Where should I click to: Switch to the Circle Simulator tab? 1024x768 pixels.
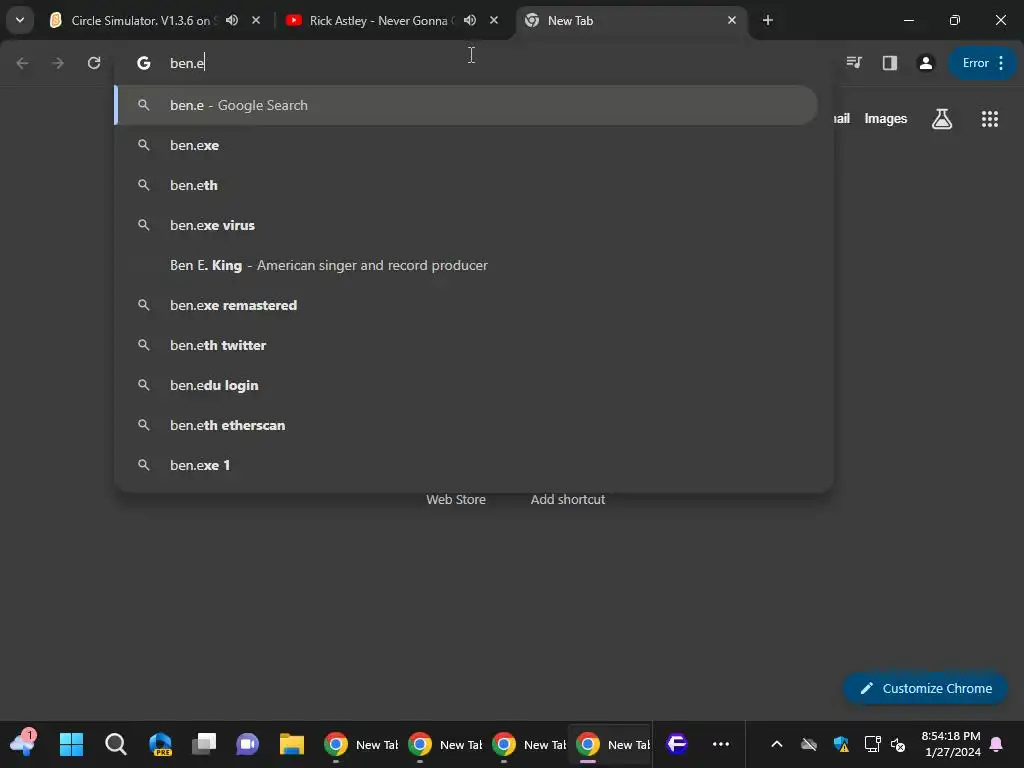(140, 20)
